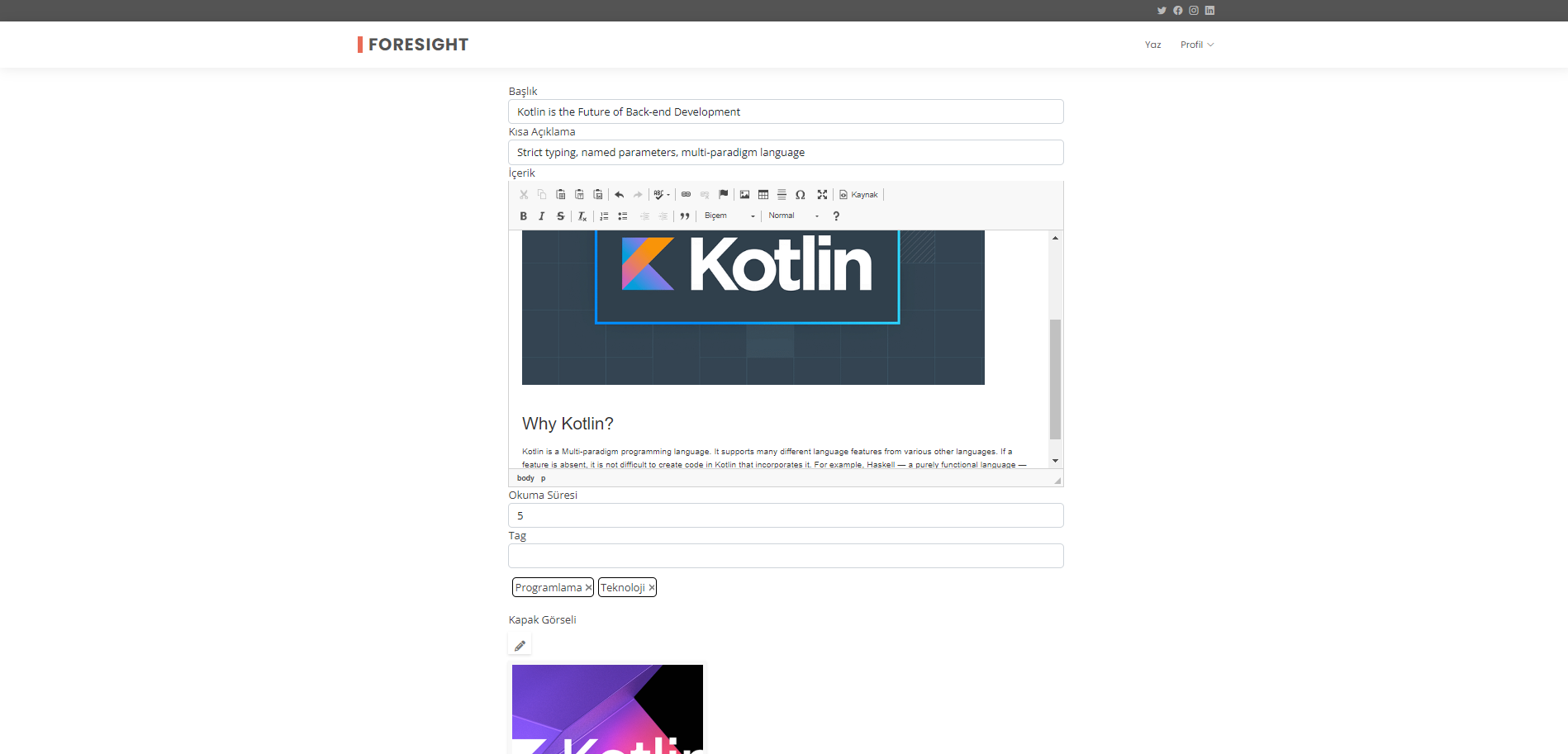Edit the cover image with the pencil button

(x=520, y=645)
